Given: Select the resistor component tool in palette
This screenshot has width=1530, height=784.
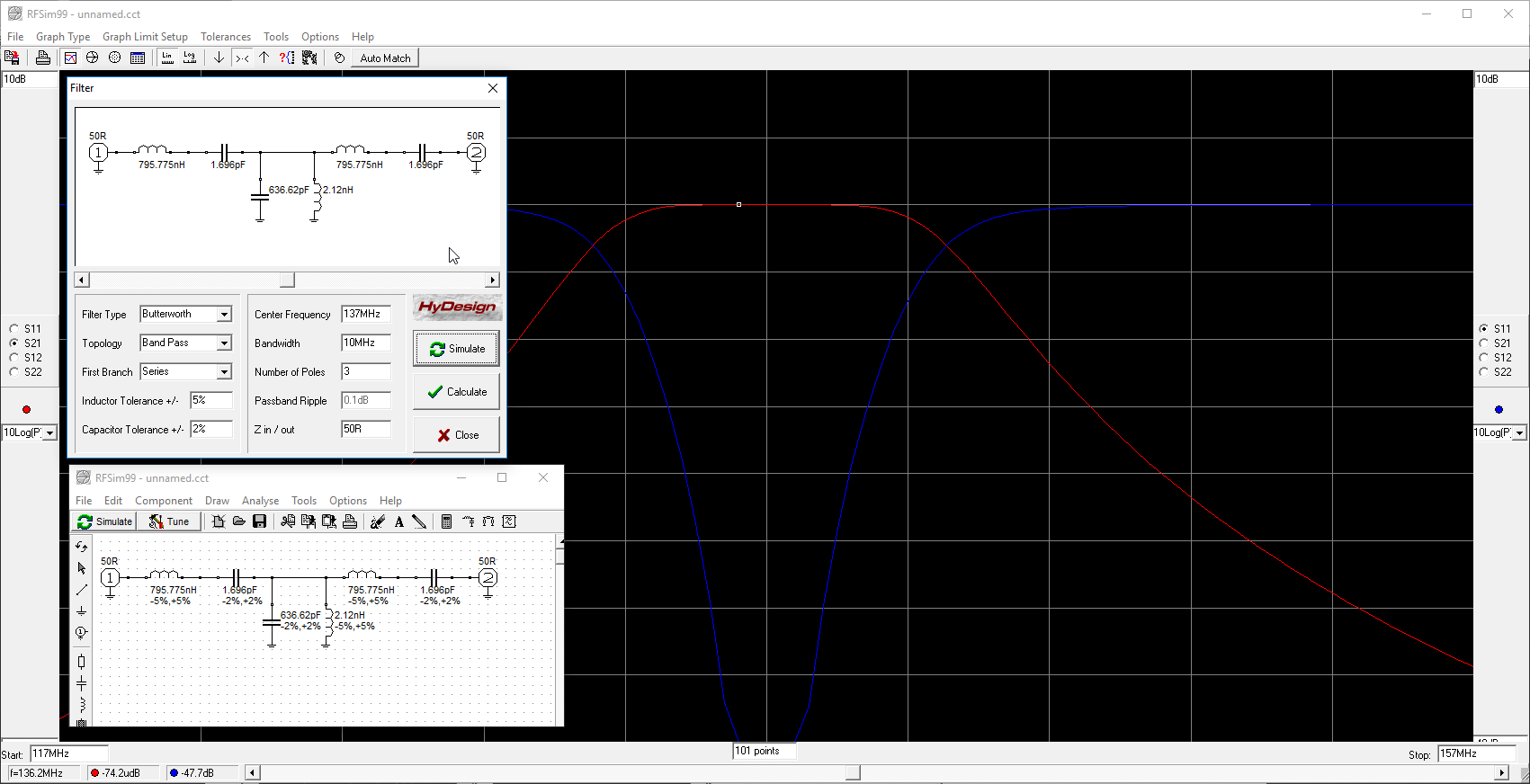Looking at the screenshot, I should (x=81, y=662).
